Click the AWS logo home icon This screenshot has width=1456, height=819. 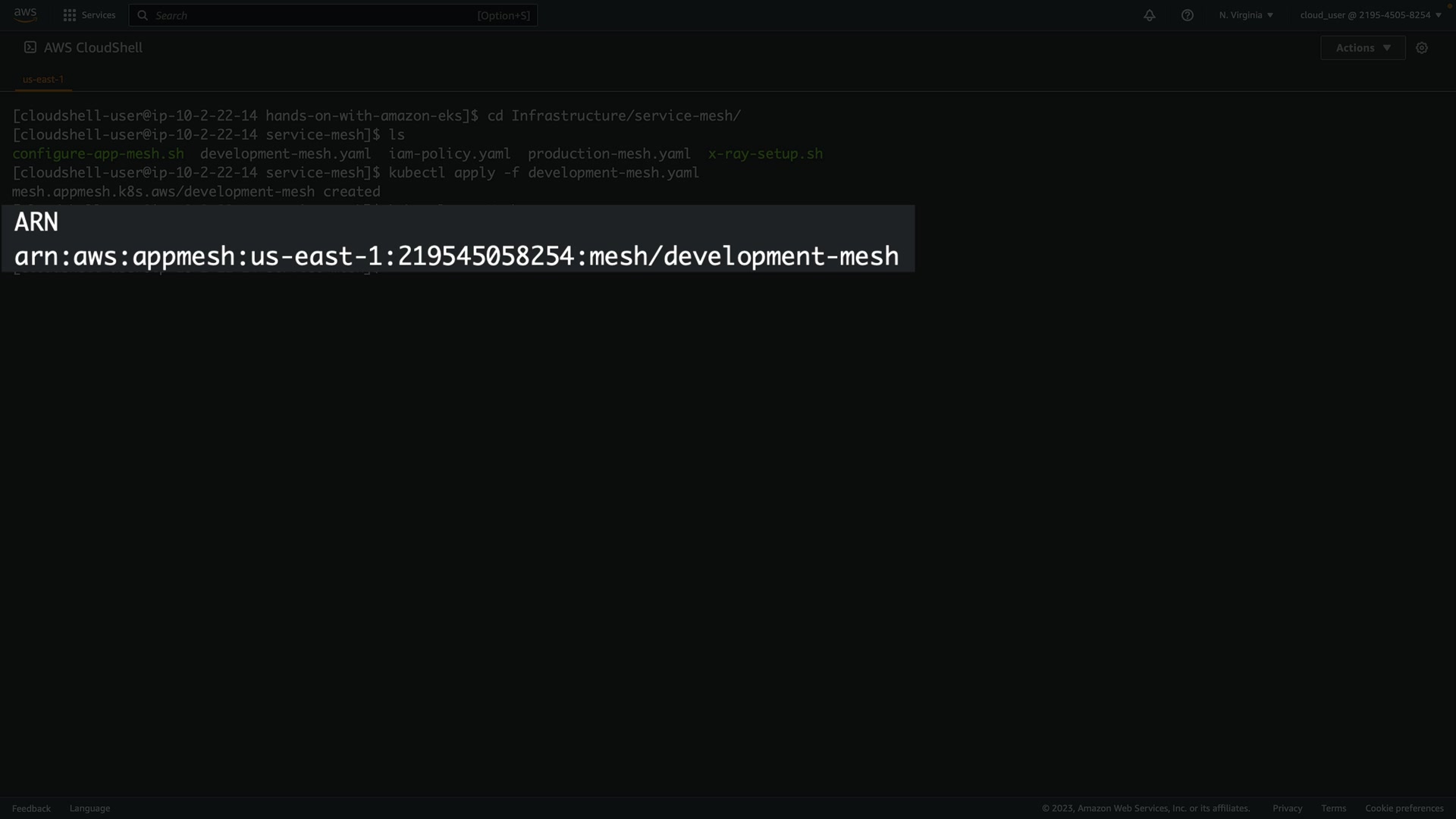[25, 14]
